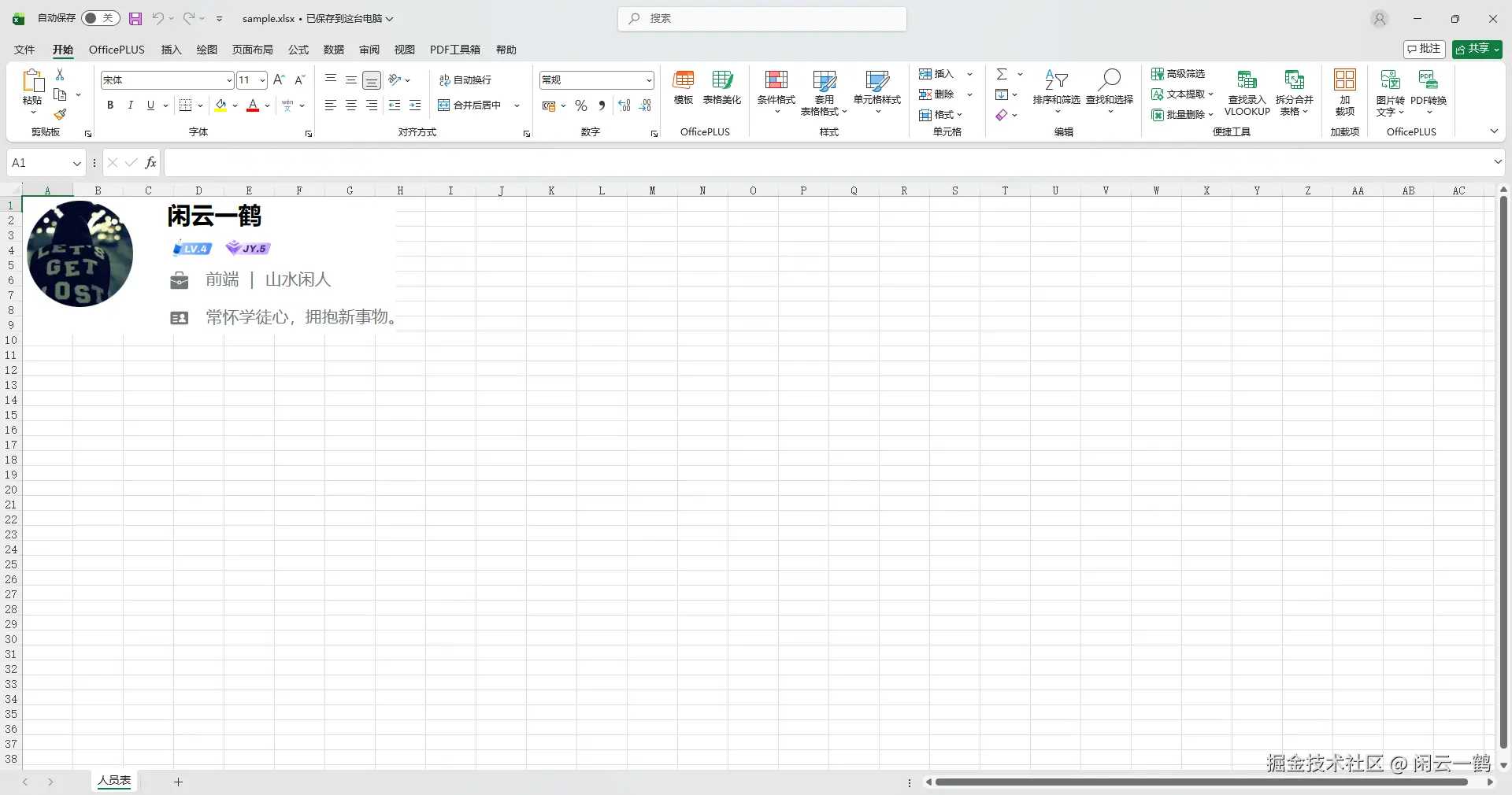The width and height of the screenshot is (1512, 795).
Task: Open the number format dropdown 常规
Action: pos(649,80)
